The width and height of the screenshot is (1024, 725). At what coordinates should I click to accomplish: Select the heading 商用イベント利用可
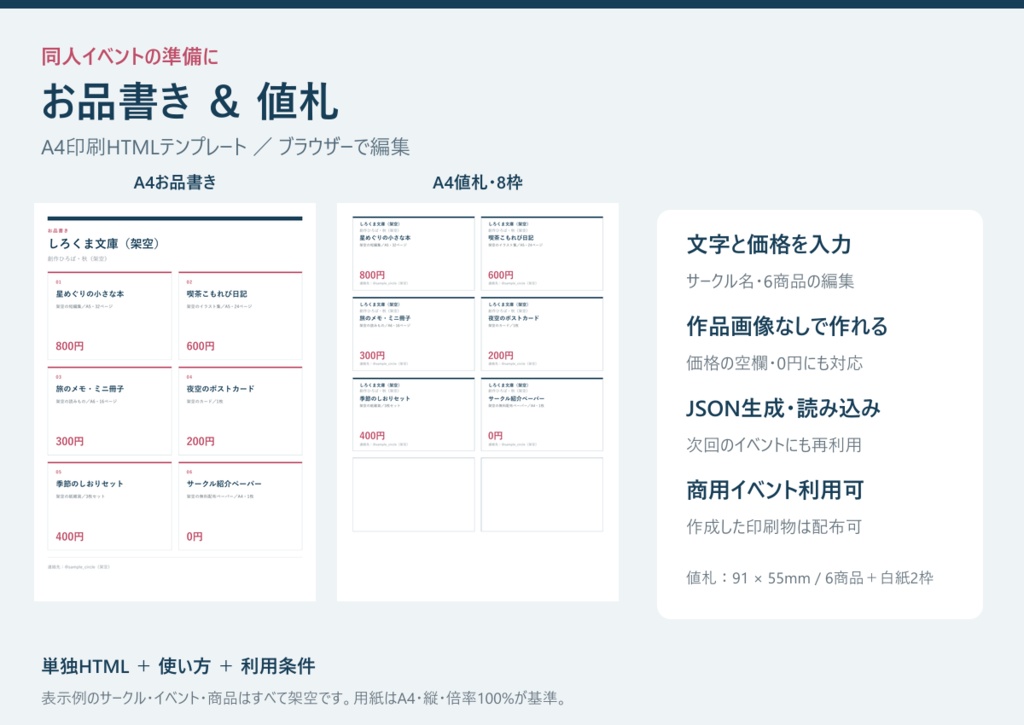click(x=775, y=490)
